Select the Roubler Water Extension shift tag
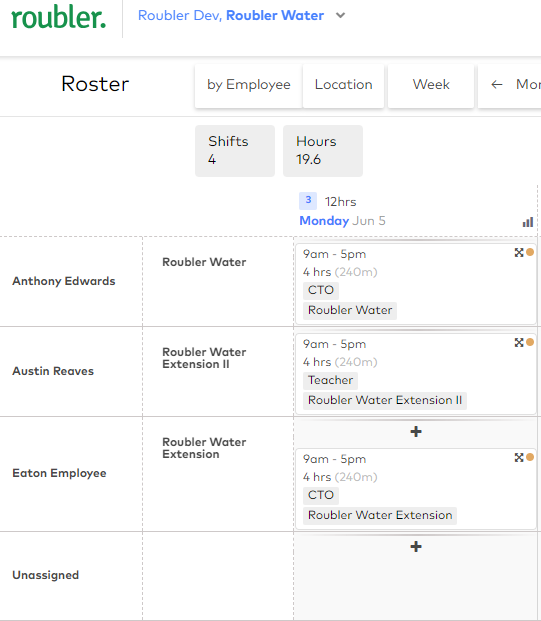This screenshot has width=541, height=621. coord(380,515)
